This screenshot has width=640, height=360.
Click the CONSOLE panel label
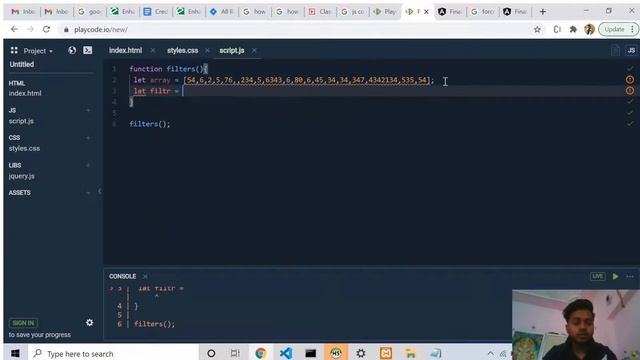(122, 276)
